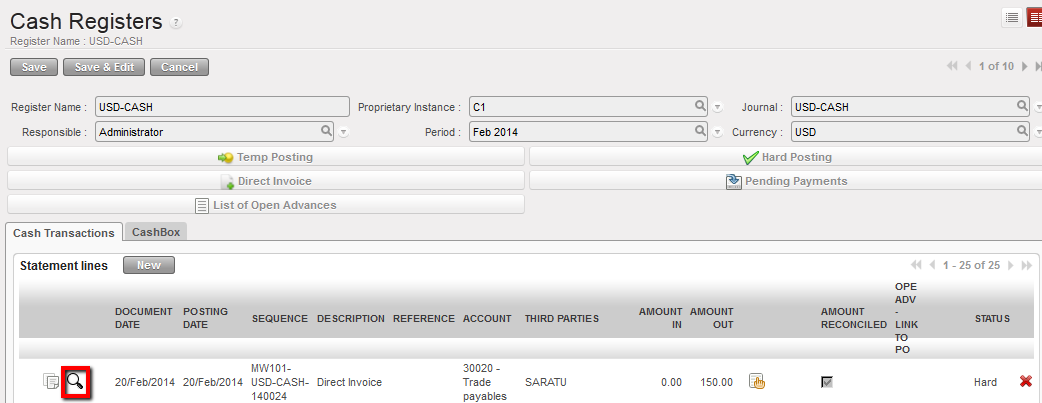Click the Hard Posting button
Screen dimensions: 1042x403
pyautogui.click(x=785, y=157)
